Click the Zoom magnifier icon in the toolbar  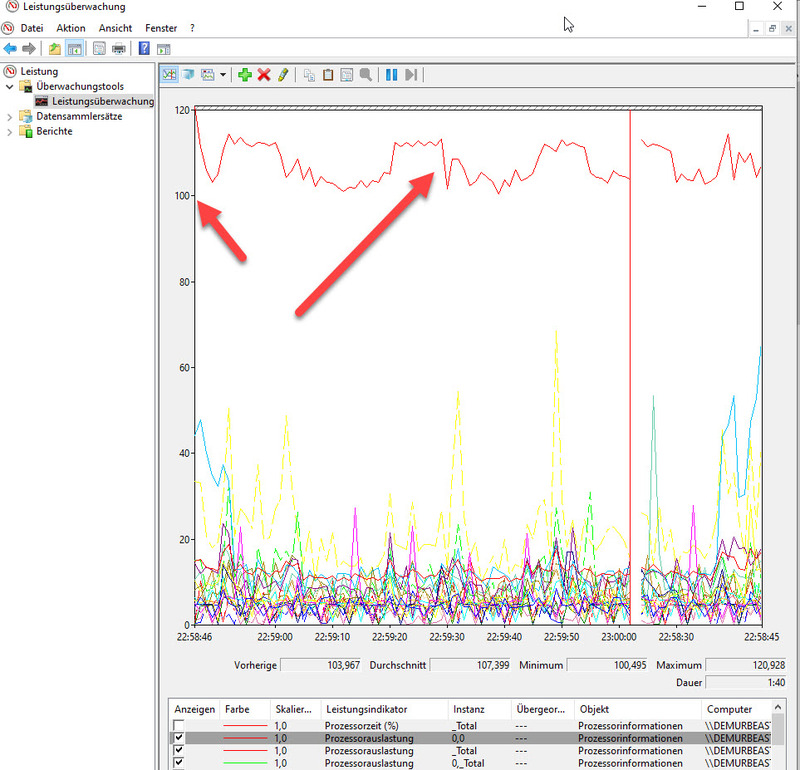(x=365, y=74)
